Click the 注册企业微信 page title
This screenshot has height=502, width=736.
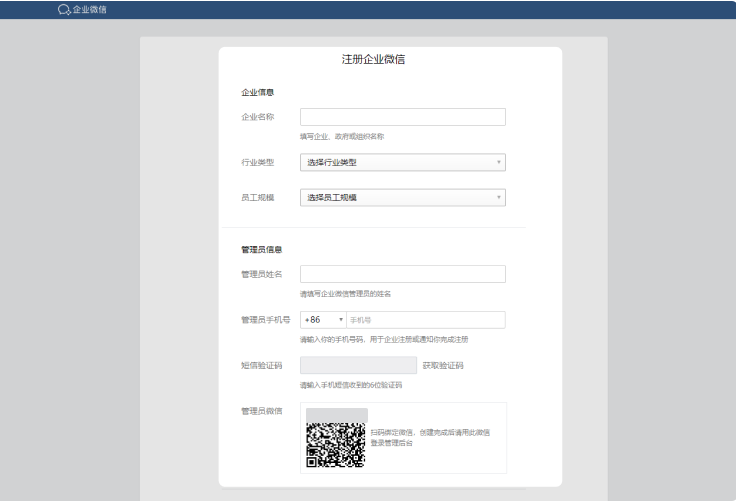[x=373, y=59]
